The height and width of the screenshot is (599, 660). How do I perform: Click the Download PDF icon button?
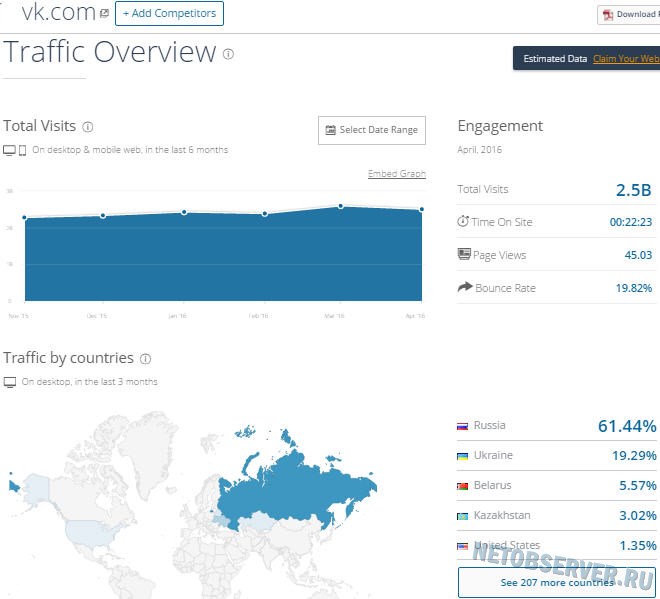click(x=629, y=14)
